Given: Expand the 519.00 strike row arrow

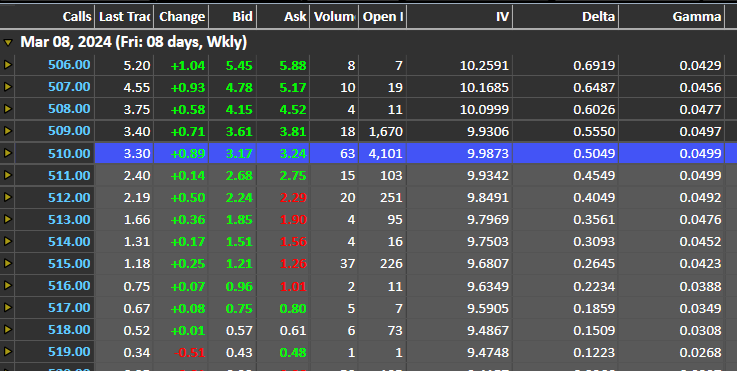Looking at the screenshot, I should coord(8,352).
